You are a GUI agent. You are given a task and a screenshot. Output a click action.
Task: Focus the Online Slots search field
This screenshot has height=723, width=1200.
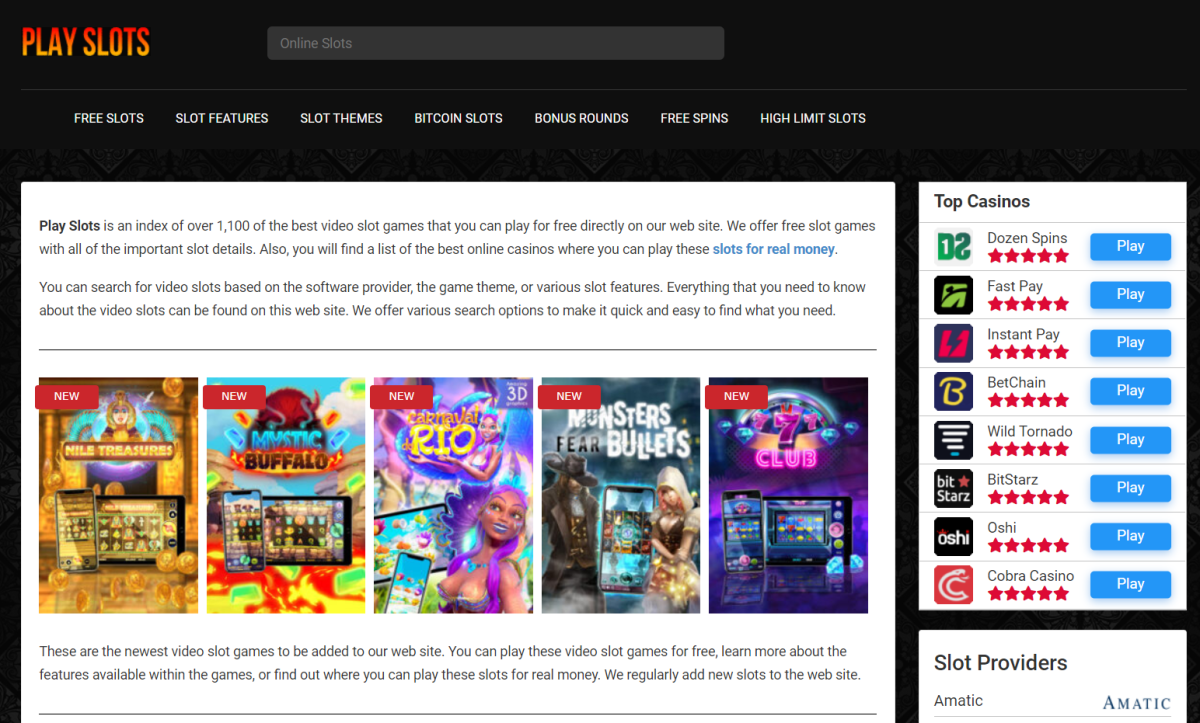click(495, 43)
